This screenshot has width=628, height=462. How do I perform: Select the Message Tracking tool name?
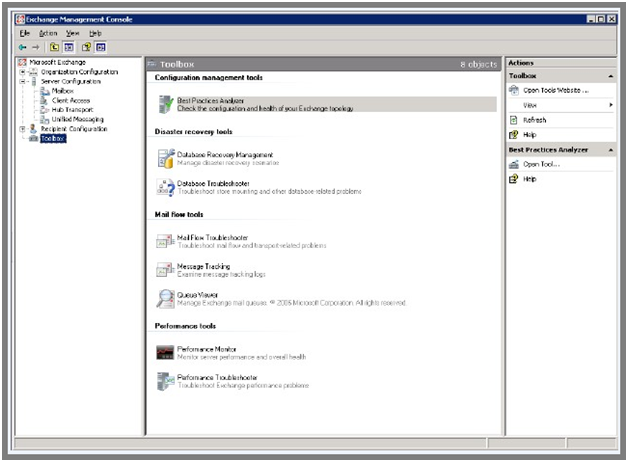click(203, 266)
